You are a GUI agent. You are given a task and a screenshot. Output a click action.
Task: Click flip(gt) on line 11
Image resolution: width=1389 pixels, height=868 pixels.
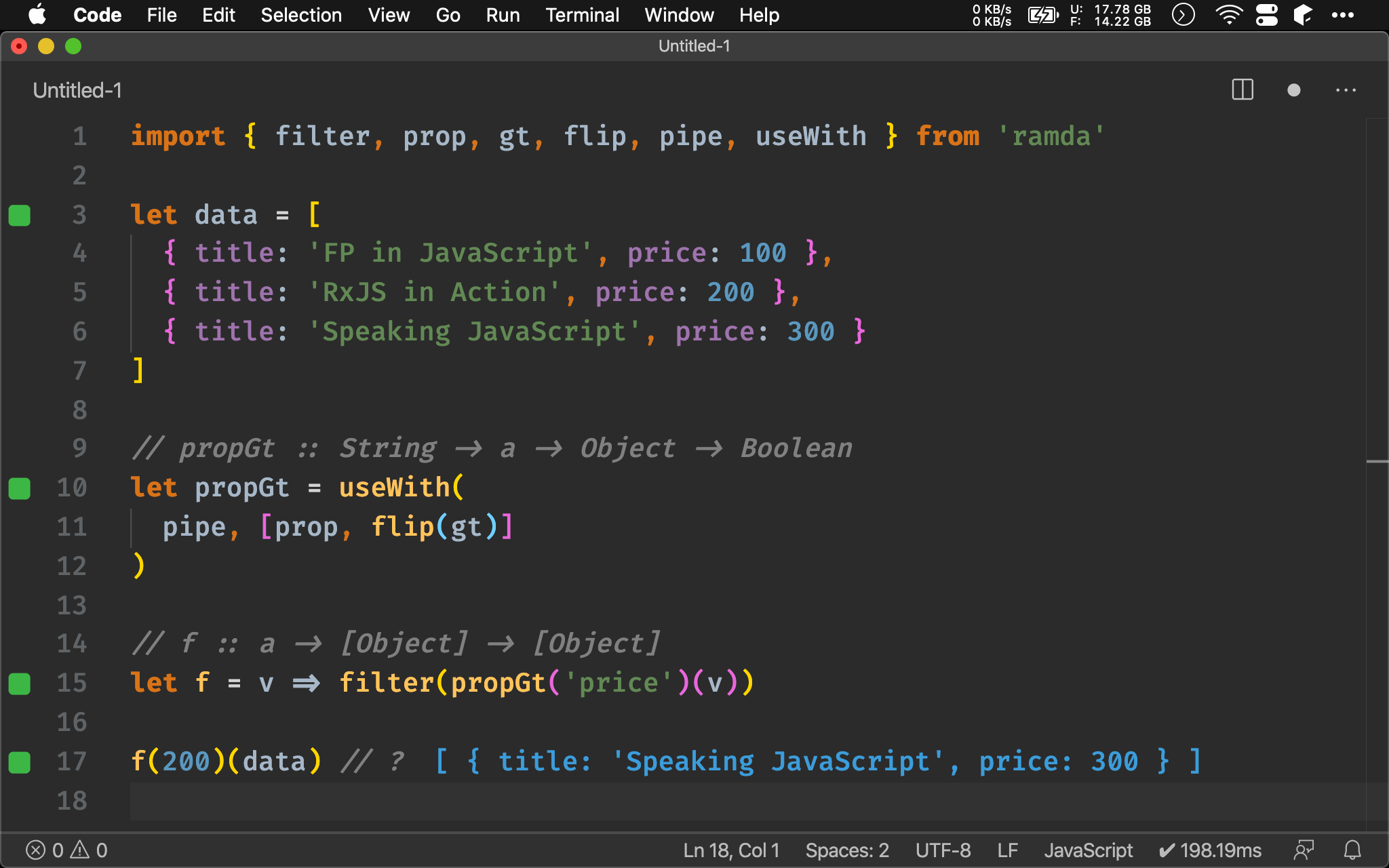click(x=436, y=527)
